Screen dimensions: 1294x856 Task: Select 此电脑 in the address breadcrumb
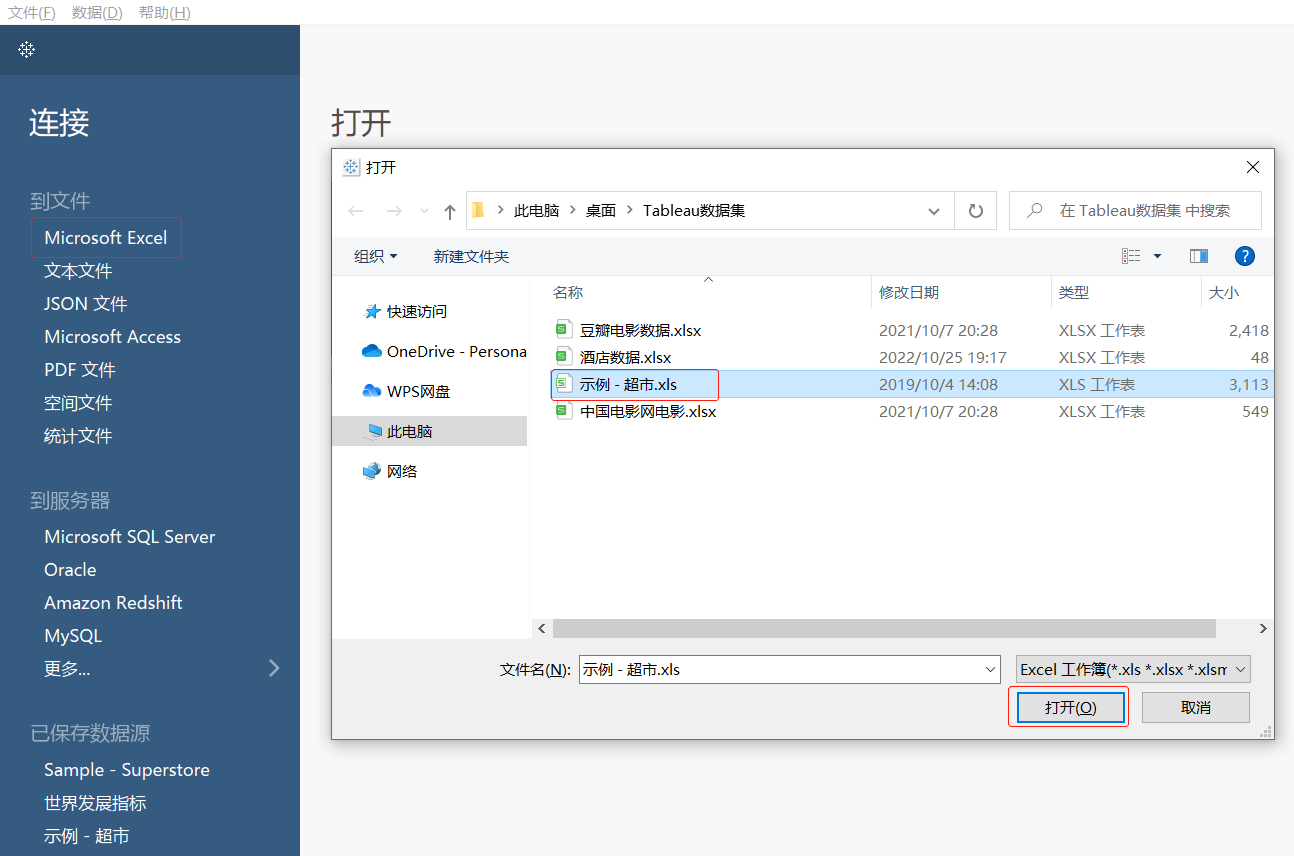pos(536,210)
